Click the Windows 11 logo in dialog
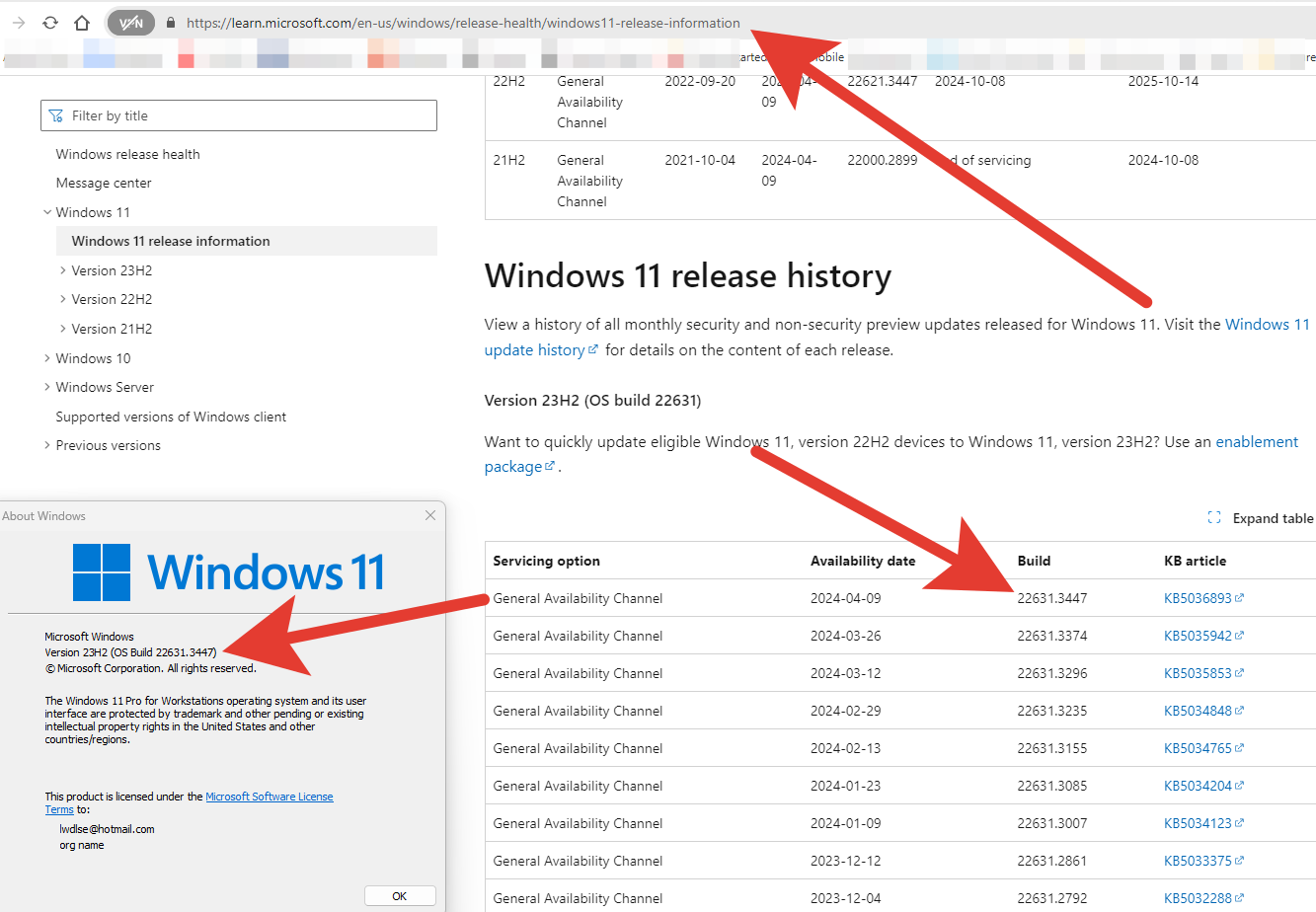Image resolution: width=1316 pixels, height=912 pixels. (229, 572)
